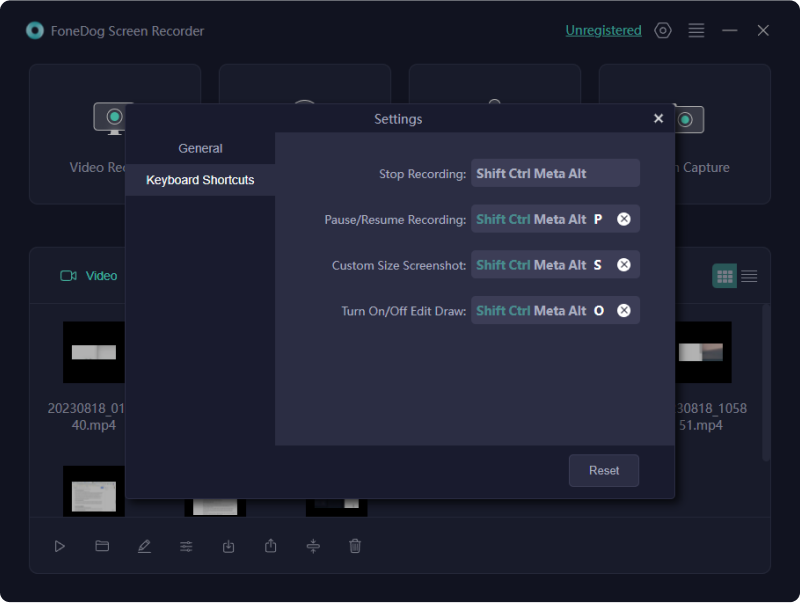The width and height of the screenshot is (800, 603).
Task: Clear the Custom Size Screenshot shortcut
Action: pyautogui.click(x=624, y=265)
